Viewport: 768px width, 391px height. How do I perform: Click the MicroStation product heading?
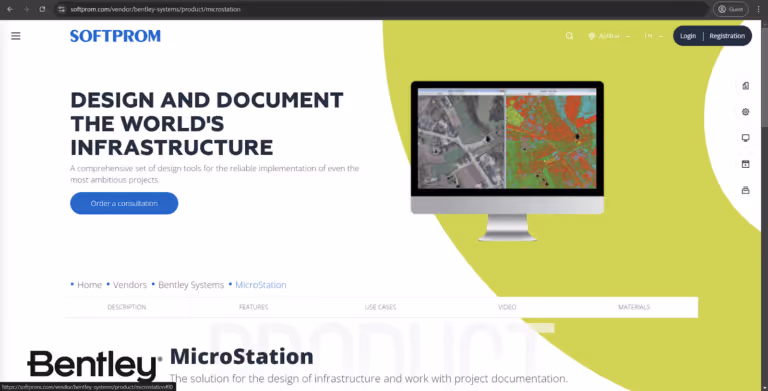(x=241, y=357)
